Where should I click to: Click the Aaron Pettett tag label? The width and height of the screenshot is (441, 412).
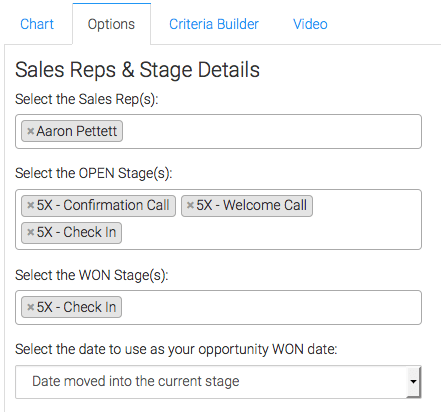click(x=77, y=131)
